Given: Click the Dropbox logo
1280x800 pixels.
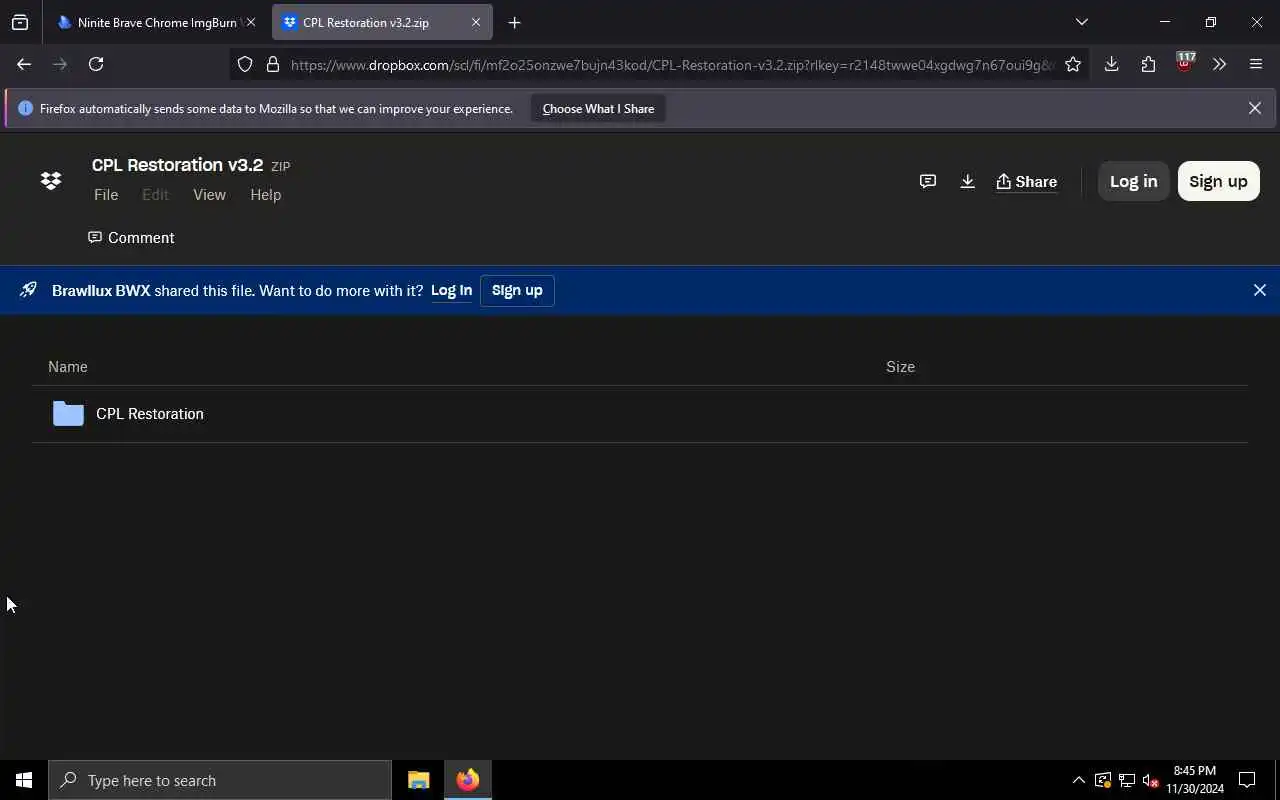Looking at the screenshot, I should pos(51,181).
